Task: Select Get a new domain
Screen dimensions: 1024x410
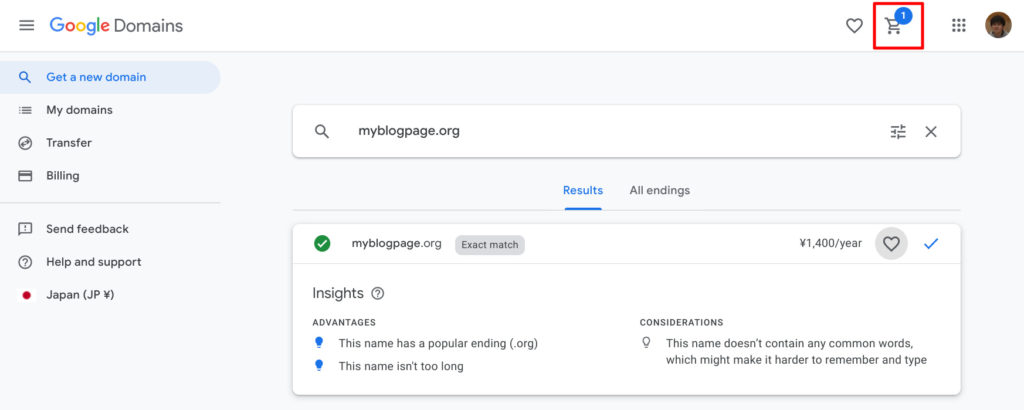Action: pos(110,77)
